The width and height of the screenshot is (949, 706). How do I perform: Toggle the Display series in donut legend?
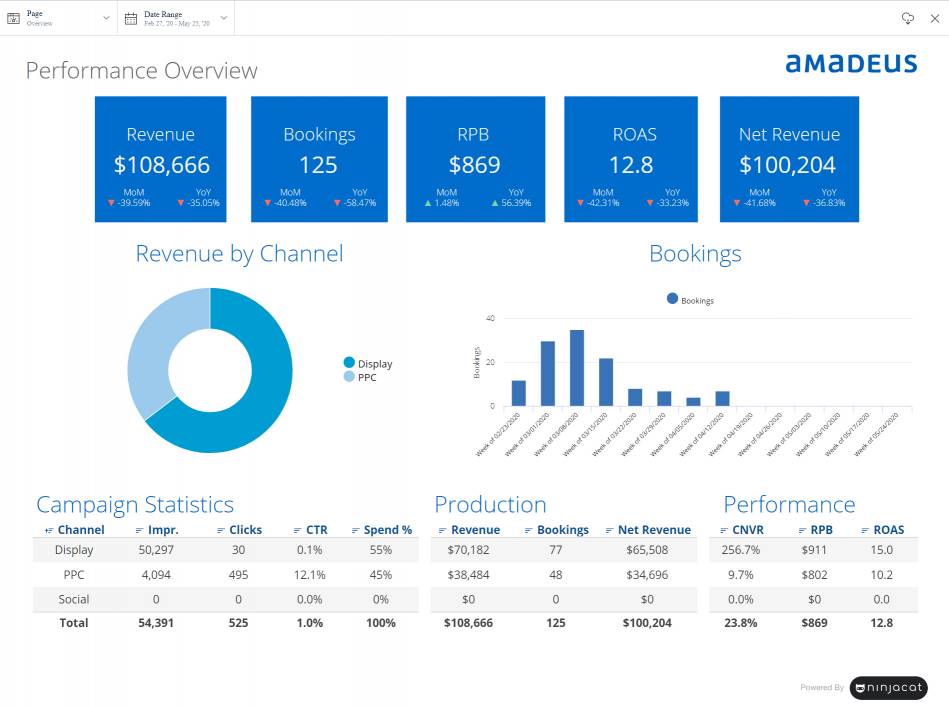(349, 363)
